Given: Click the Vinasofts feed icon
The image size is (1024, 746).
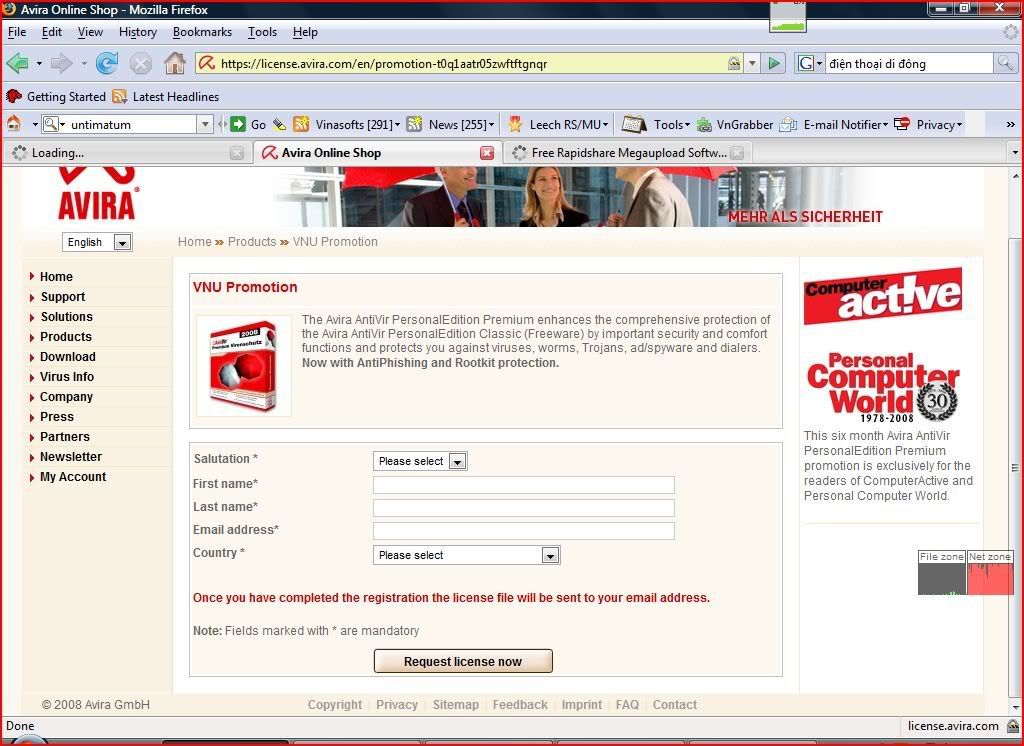Looking at the screenshot, I should (x=301, y=124).
